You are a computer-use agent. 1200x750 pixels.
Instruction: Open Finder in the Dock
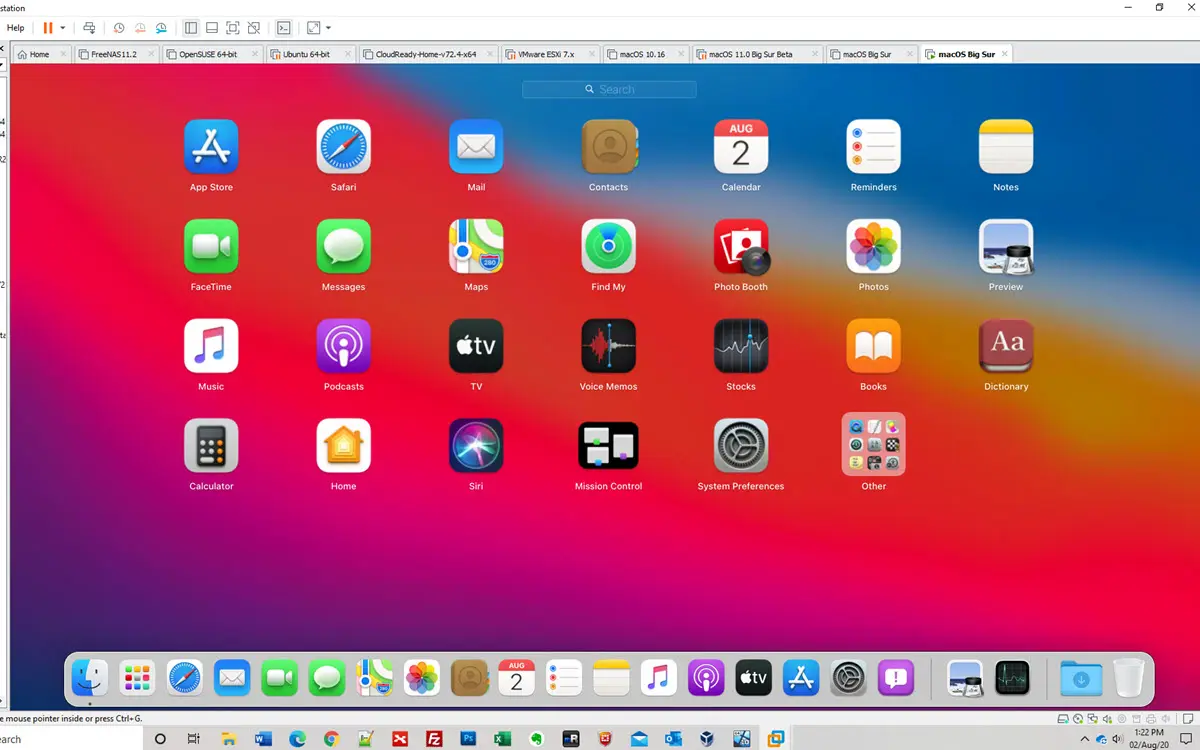pos(90,678)
